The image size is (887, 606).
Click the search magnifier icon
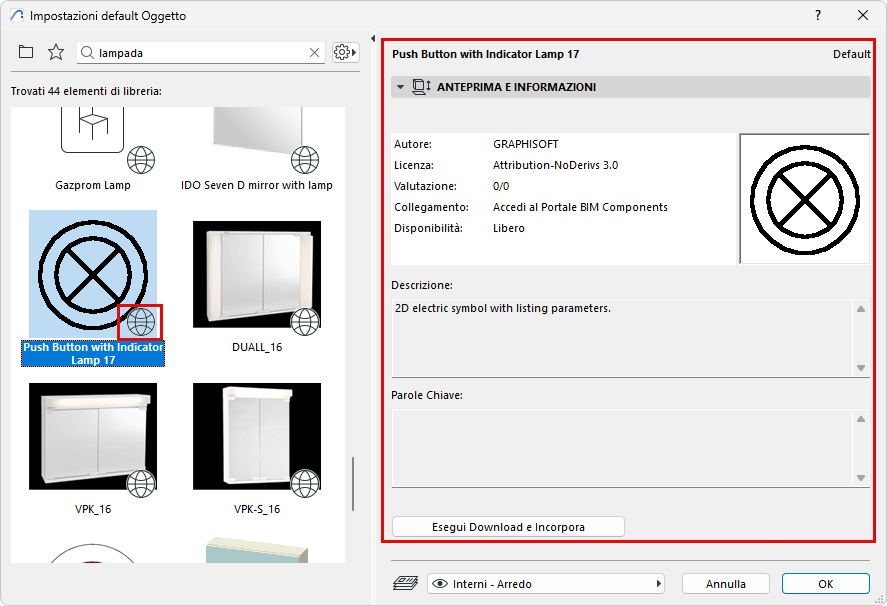click(x=87, y=53)
